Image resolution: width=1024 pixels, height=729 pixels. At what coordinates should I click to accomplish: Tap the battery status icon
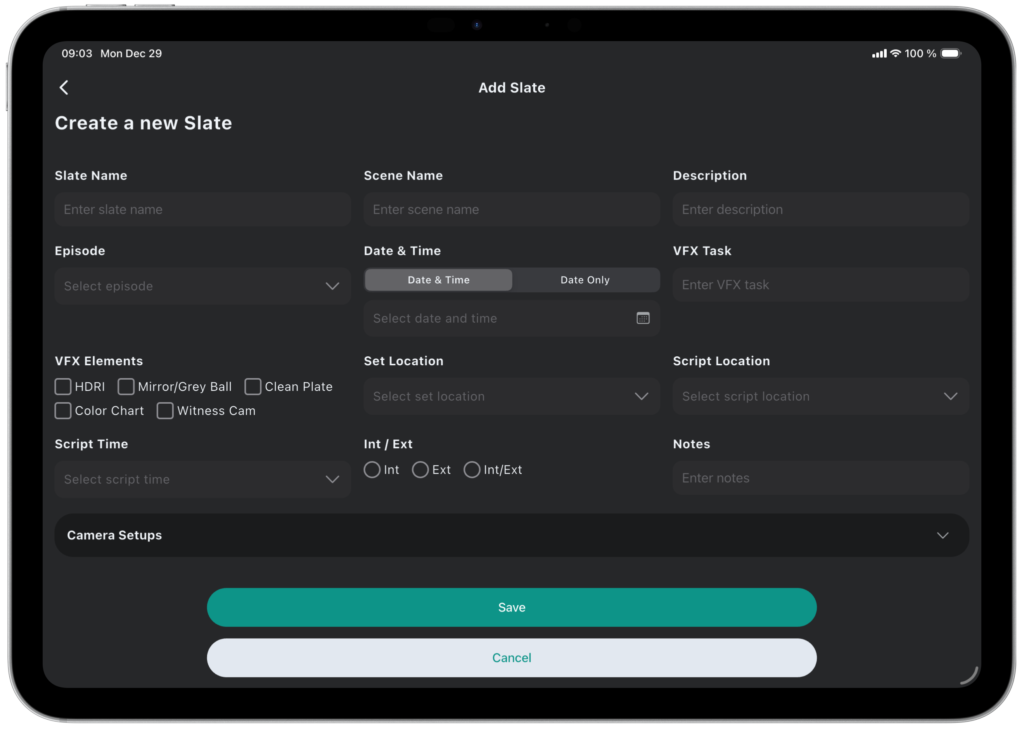[x=950, y=53]
